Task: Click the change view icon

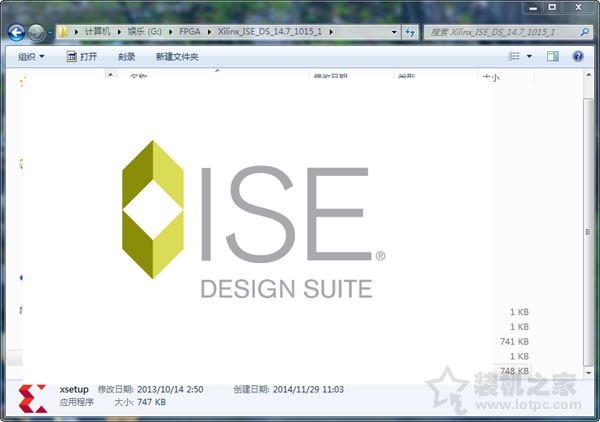Action: [514, 57]
